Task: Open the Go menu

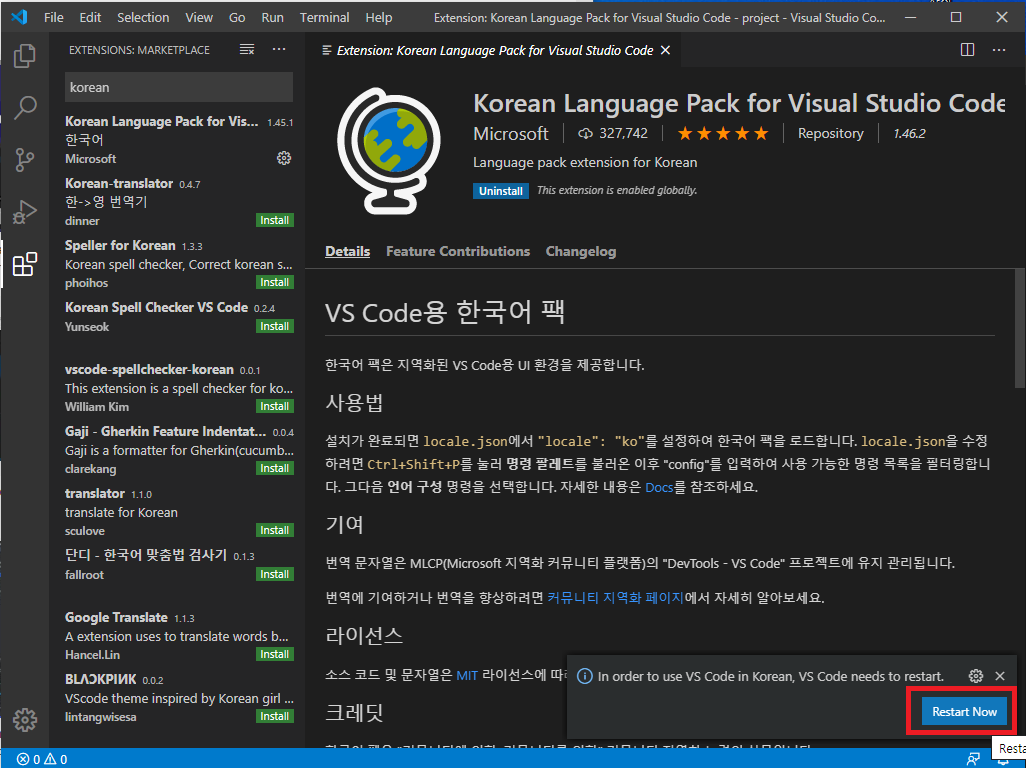Action: point(237,18)
